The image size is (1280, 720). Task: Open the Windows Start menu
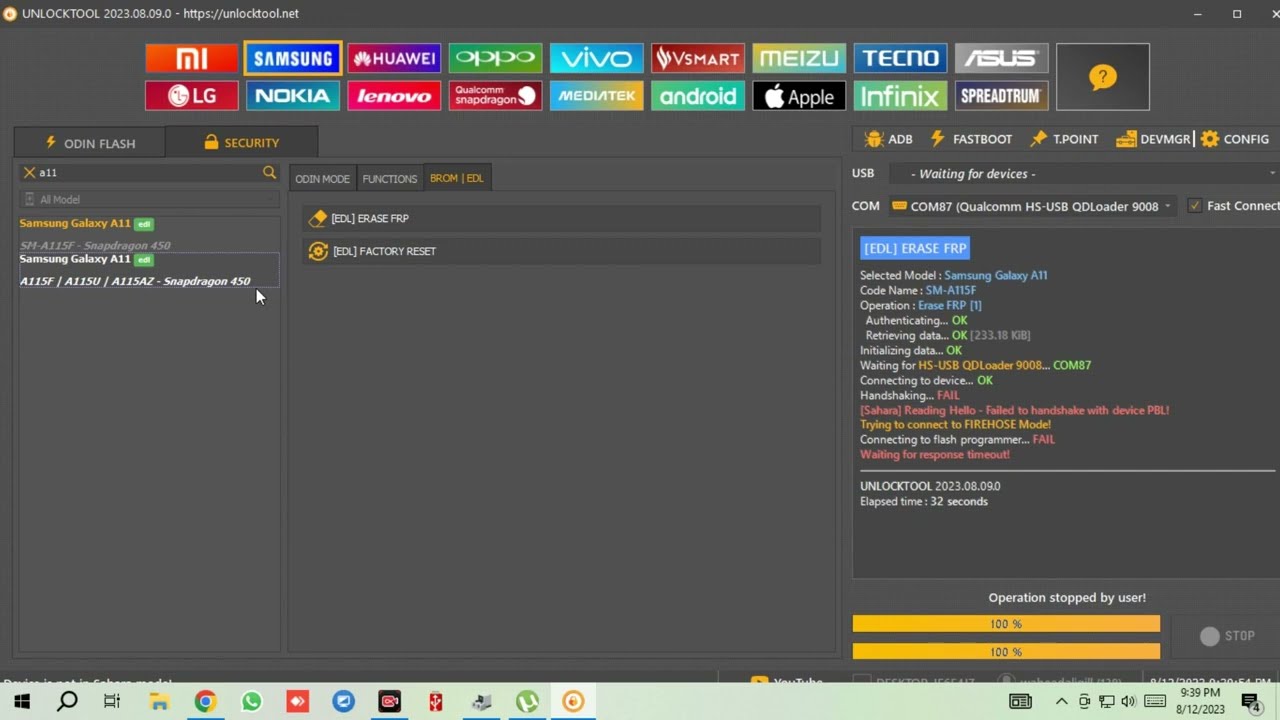tap(22, 702)
